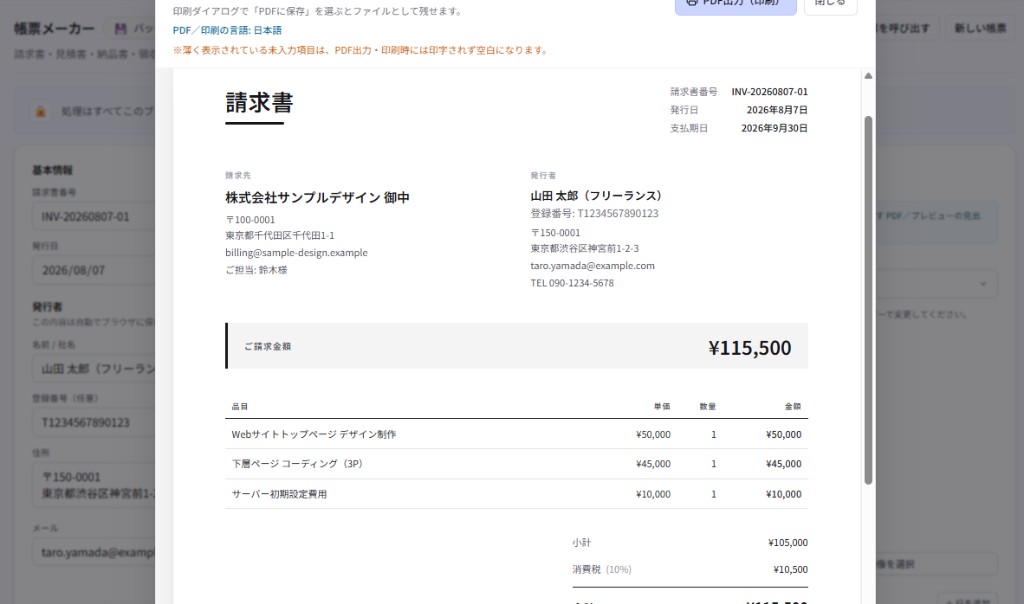Click the 帳票メーカー app title
This screenshot has height=604, width=1024.
(x=54, y=29)
